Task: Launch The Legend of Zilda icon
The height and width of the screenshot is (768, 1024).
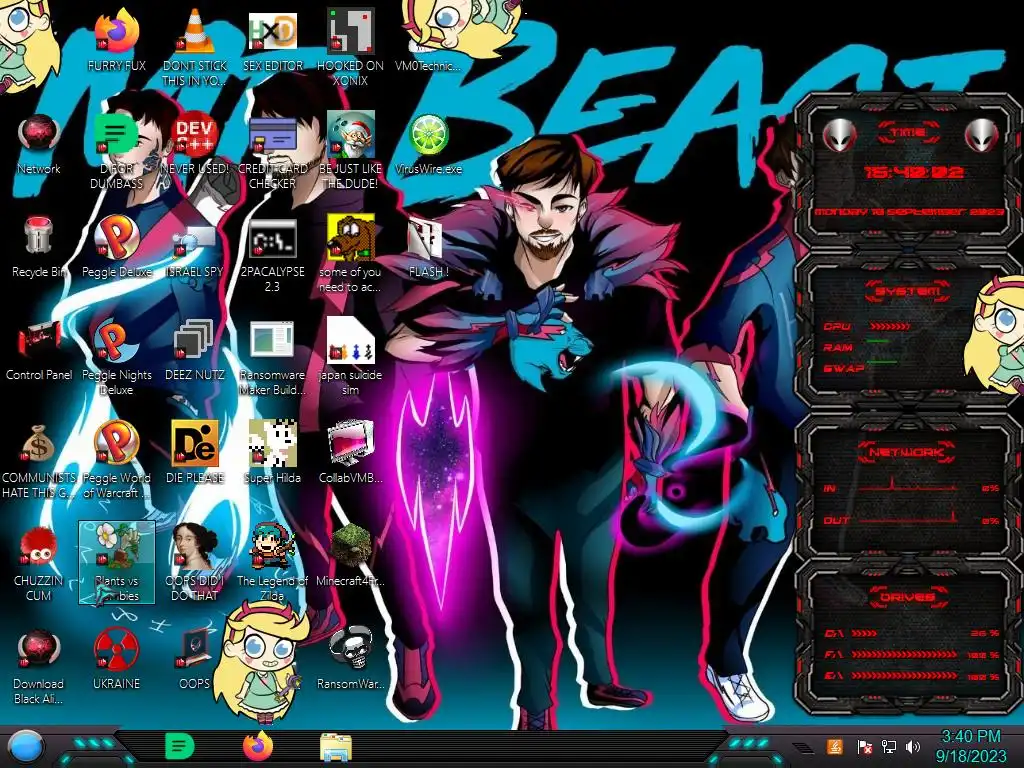Action: pyautogui.click(x=272, y=547)
